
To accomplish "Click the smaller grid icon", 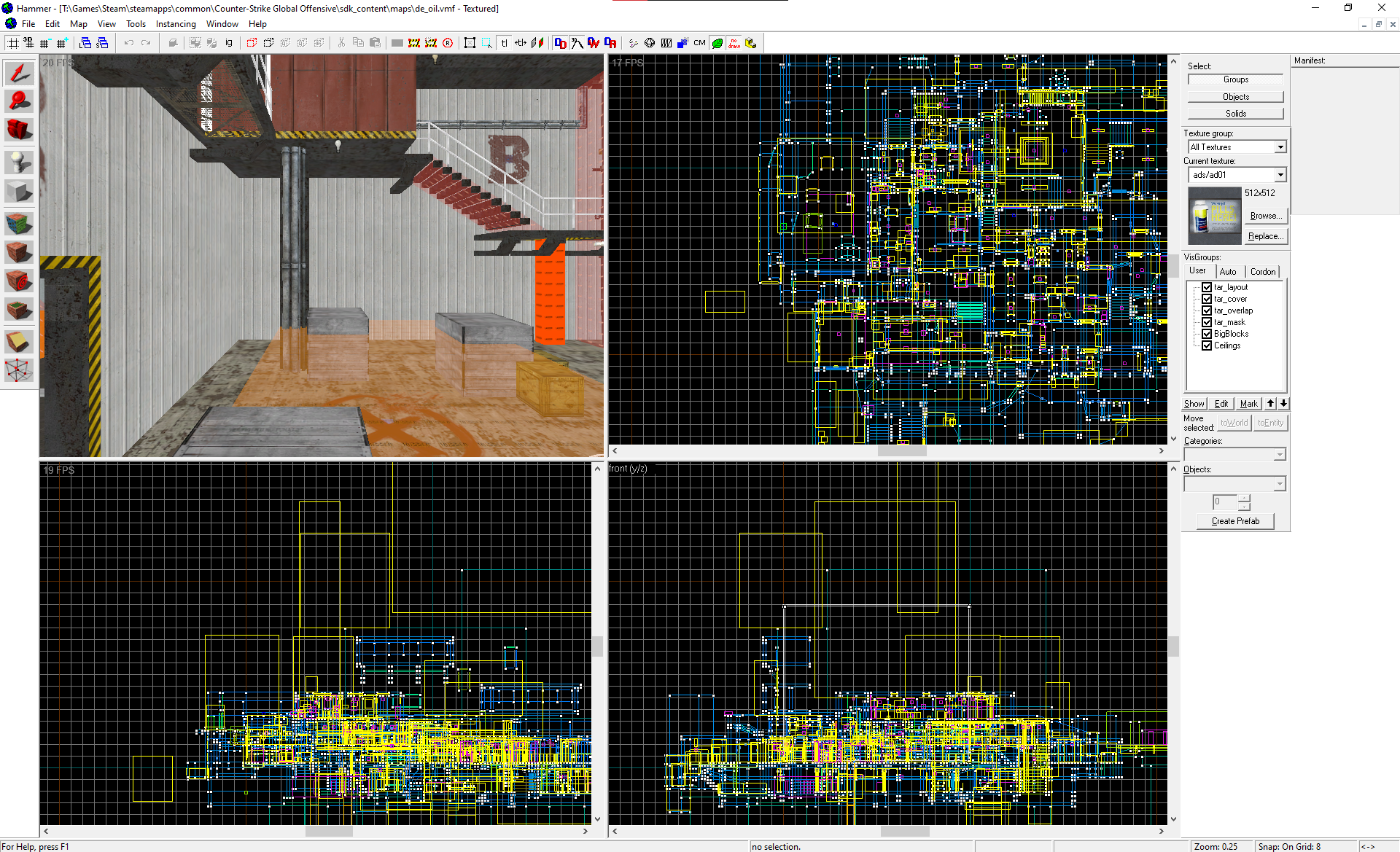I will tap(45, 43).
